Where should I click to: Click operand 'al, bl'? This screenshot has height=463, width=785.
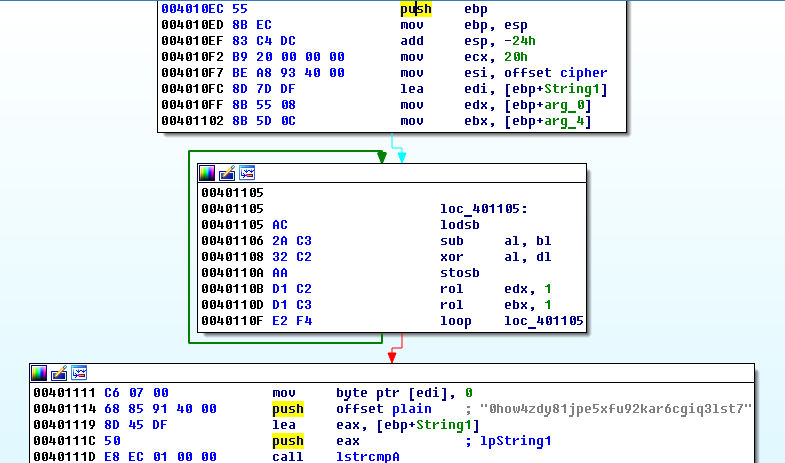(528, 241)
